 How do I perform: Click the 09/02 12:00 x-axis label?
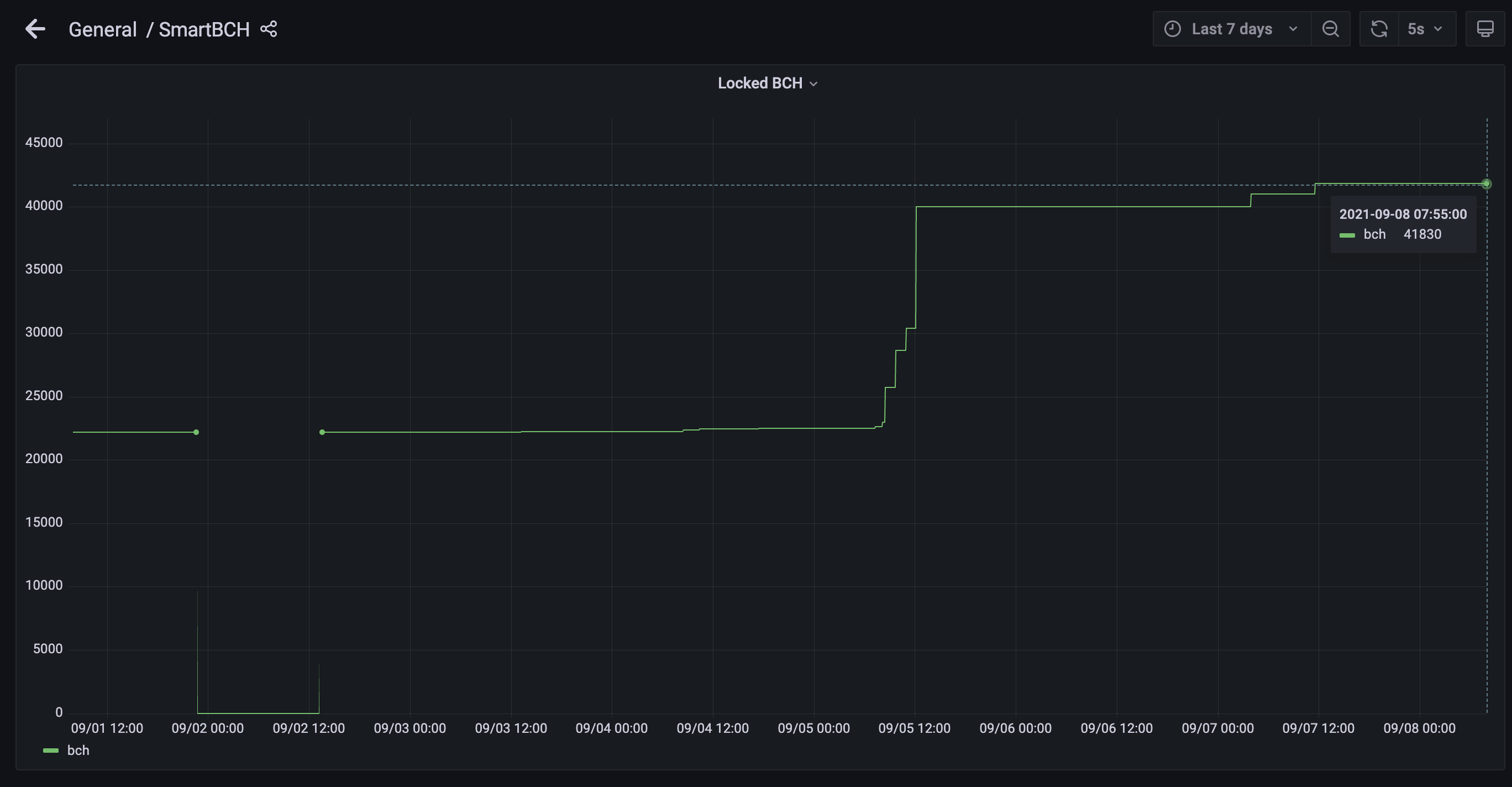pos(309,728)
